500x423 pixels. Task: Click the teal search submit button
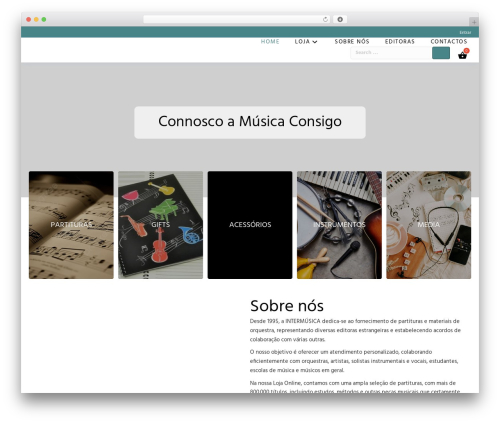click(441, 53)
